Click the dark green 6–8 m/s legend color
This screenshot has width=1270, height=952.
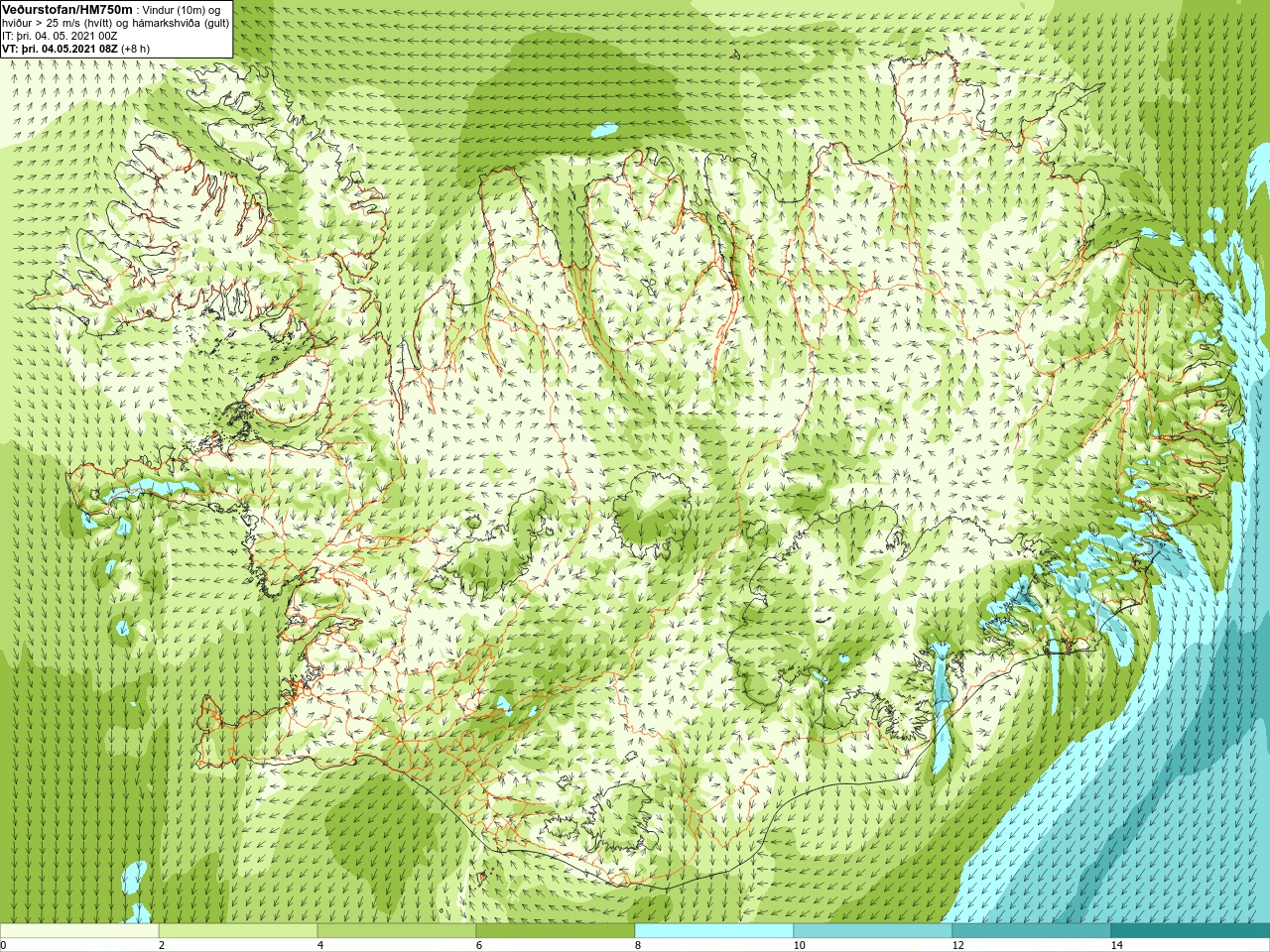pos(556,931)
